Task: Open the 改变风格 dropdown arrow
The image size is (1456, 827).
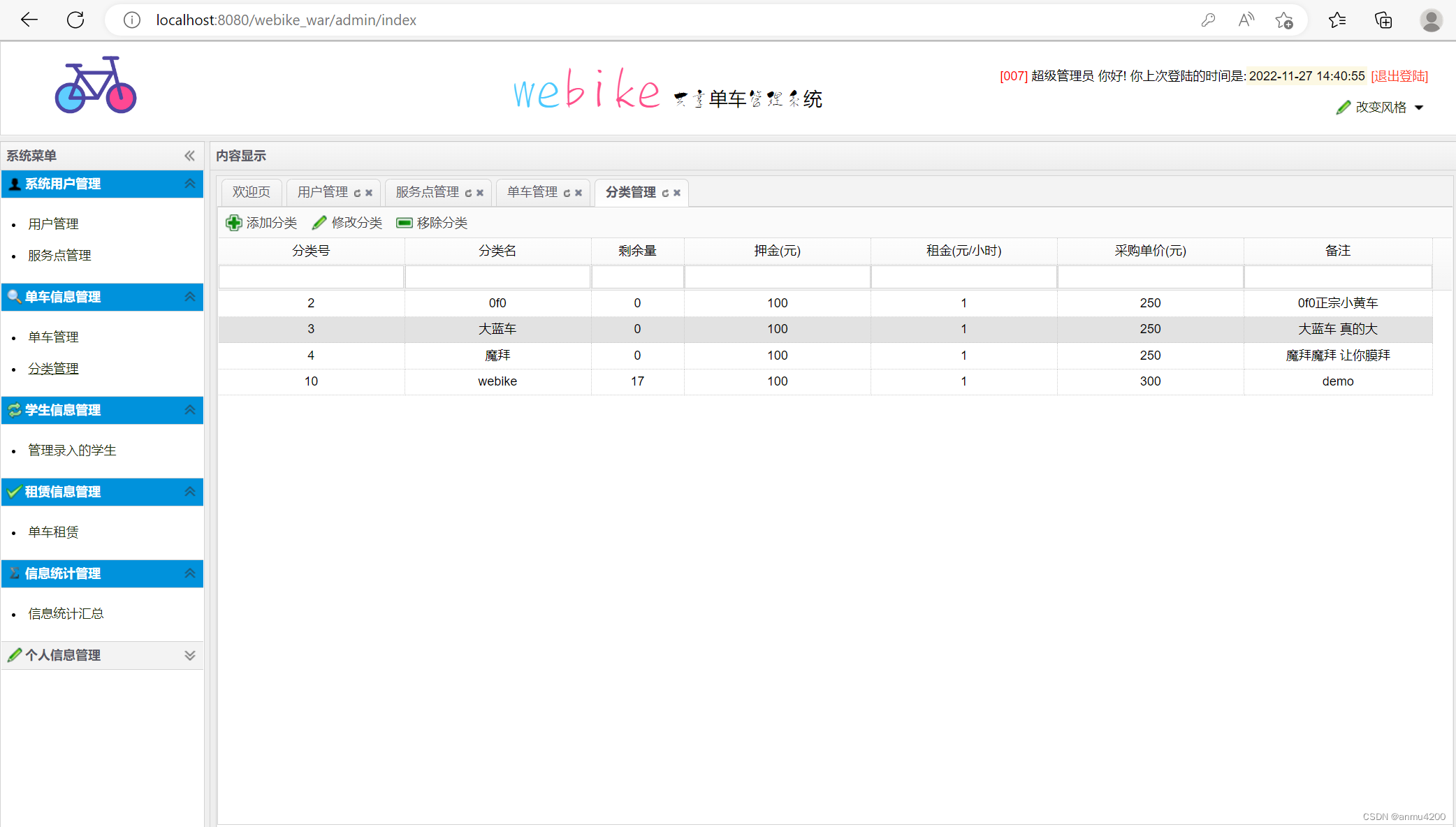Action: [1419, 108]
